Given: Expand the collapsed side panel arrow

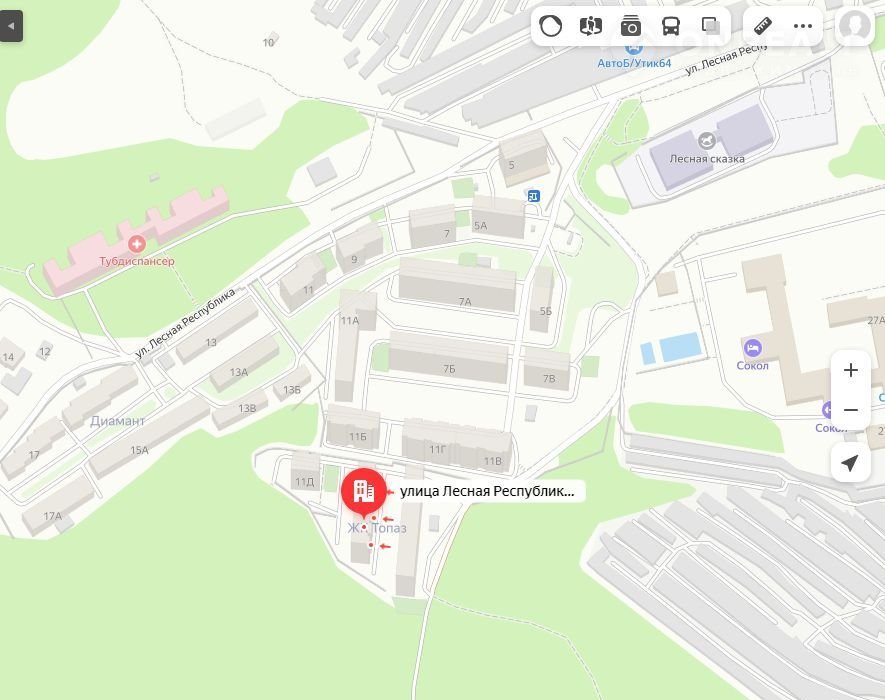Looking at the screenshot, I should [x=11, y=26].
